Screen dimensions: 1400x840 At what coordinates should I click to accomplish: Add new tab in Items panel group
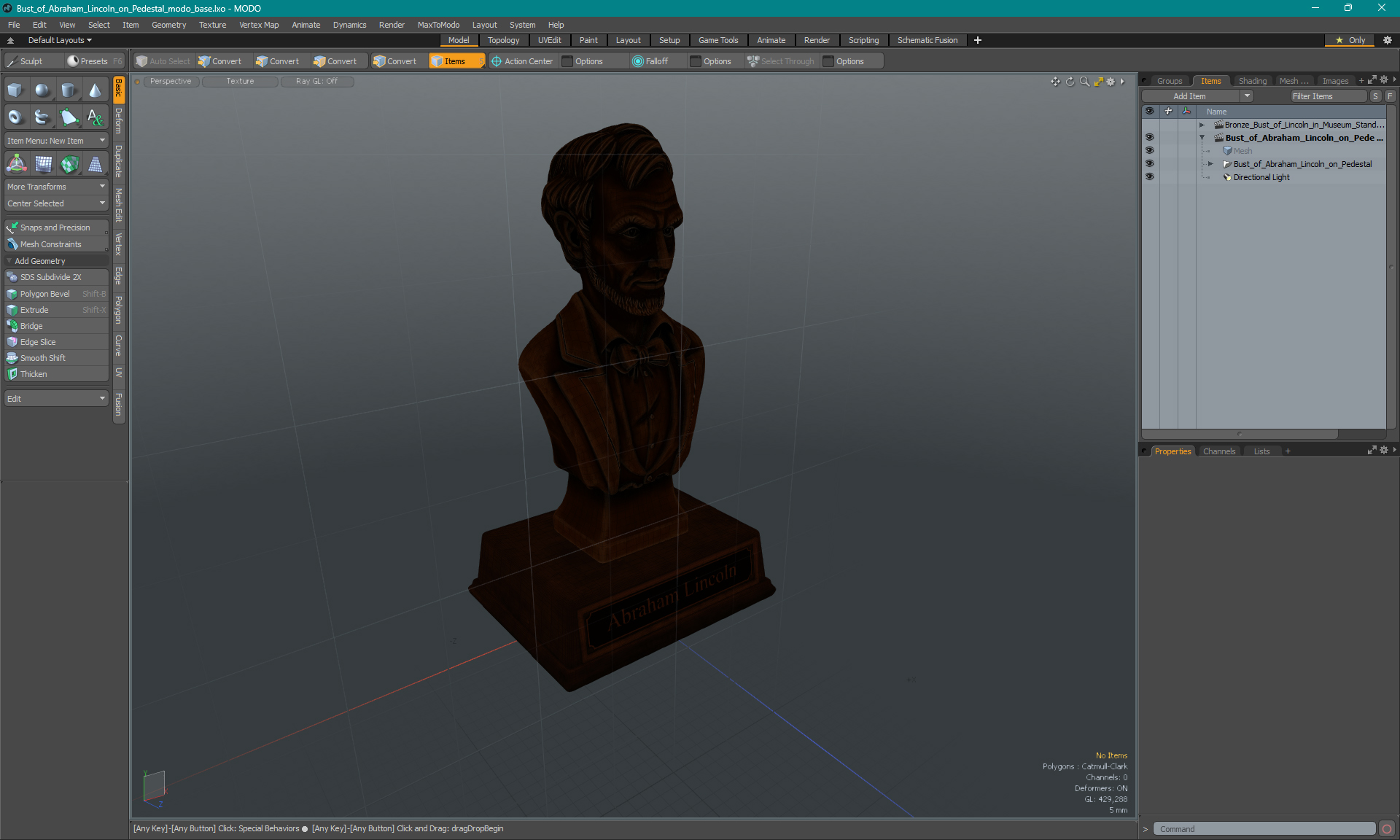point(1361,81)
